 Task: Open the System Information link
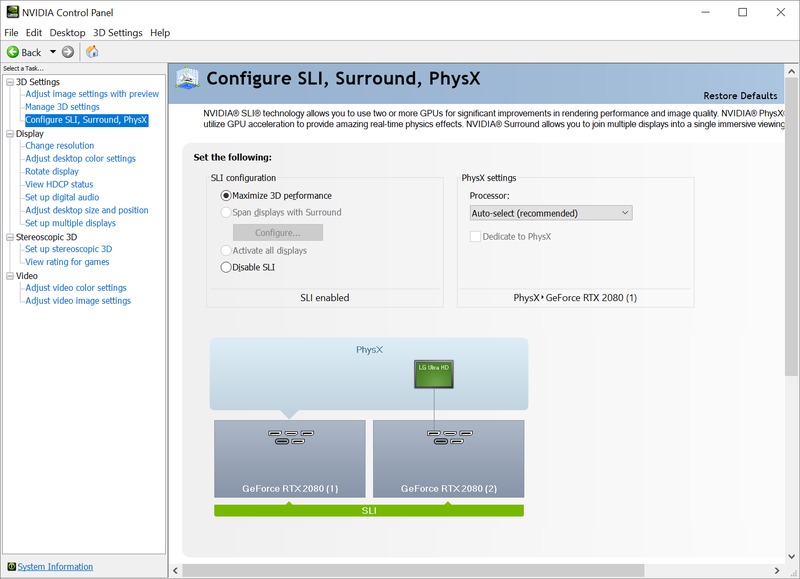[55, 567]
